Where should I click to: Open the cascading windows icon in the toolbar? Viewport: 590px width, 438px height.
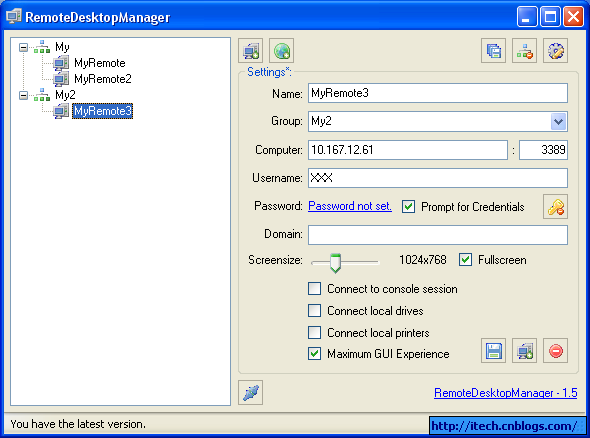click(x=493, y=51)
